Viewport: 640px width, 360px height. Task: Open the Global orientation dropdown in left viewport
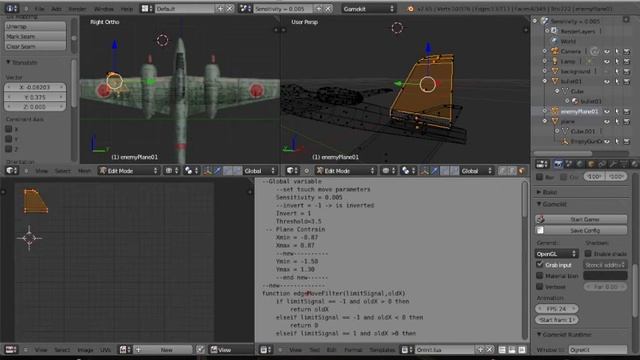point(260,171)
